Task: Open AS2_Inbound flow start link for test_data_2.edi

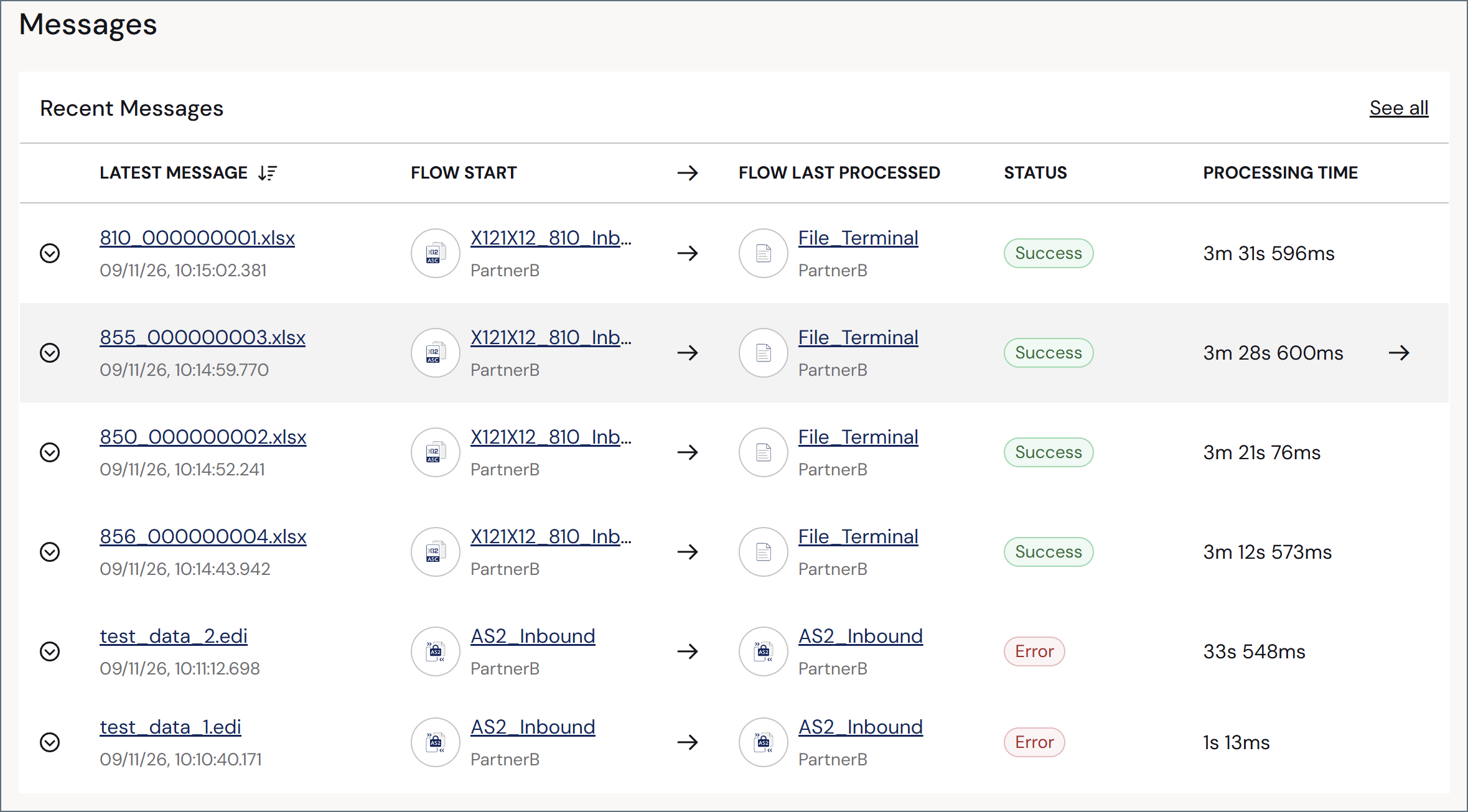Action: pyautogui.click(x=533, y=636)
